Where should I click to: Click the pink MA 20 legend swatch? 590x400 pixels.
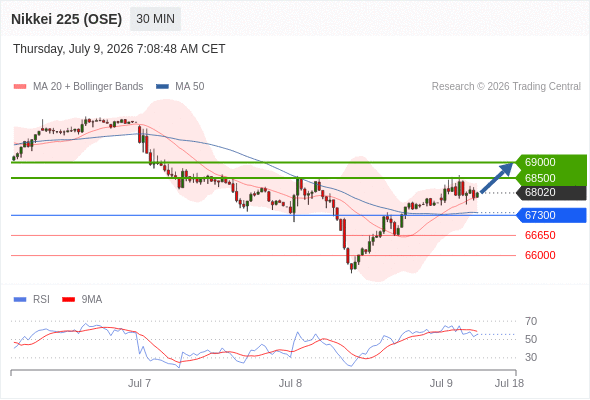tap(20, 87)
